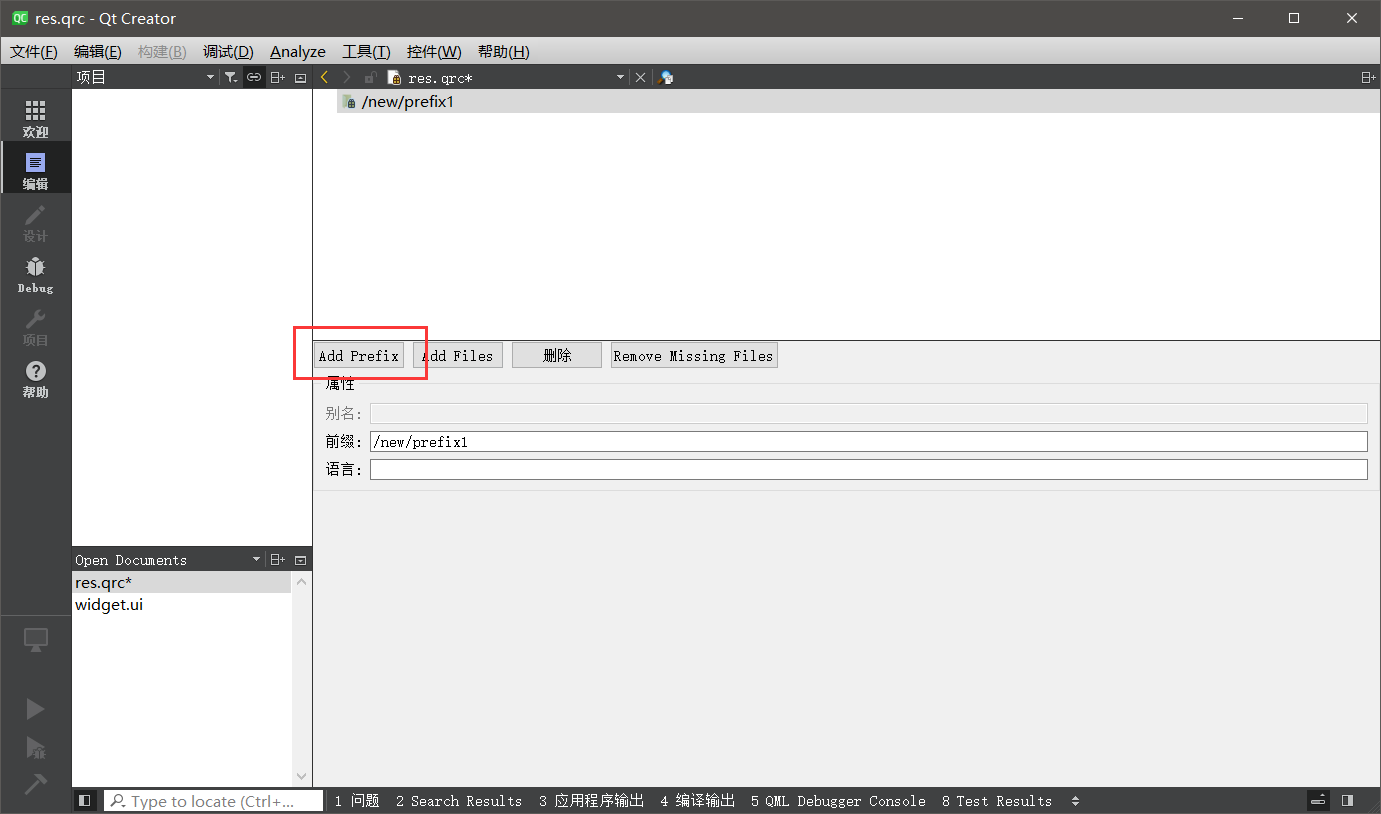Image resolution: width=1381 pixels, height=814 pixels.
Task: Click the Add Files button
Action: click(x=457, y=355)
